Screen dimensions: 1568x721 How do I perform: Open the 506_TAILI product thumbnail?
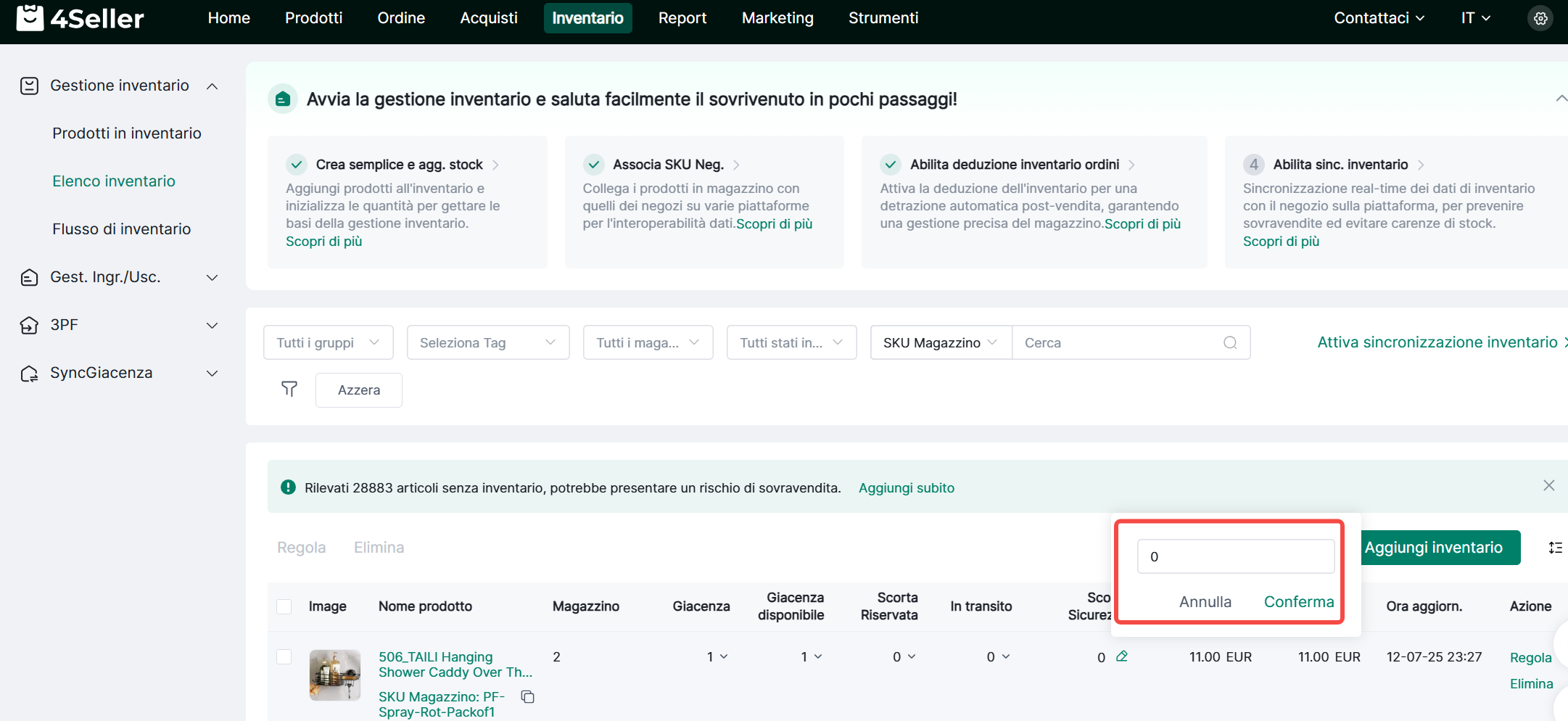tap(334, 675)
